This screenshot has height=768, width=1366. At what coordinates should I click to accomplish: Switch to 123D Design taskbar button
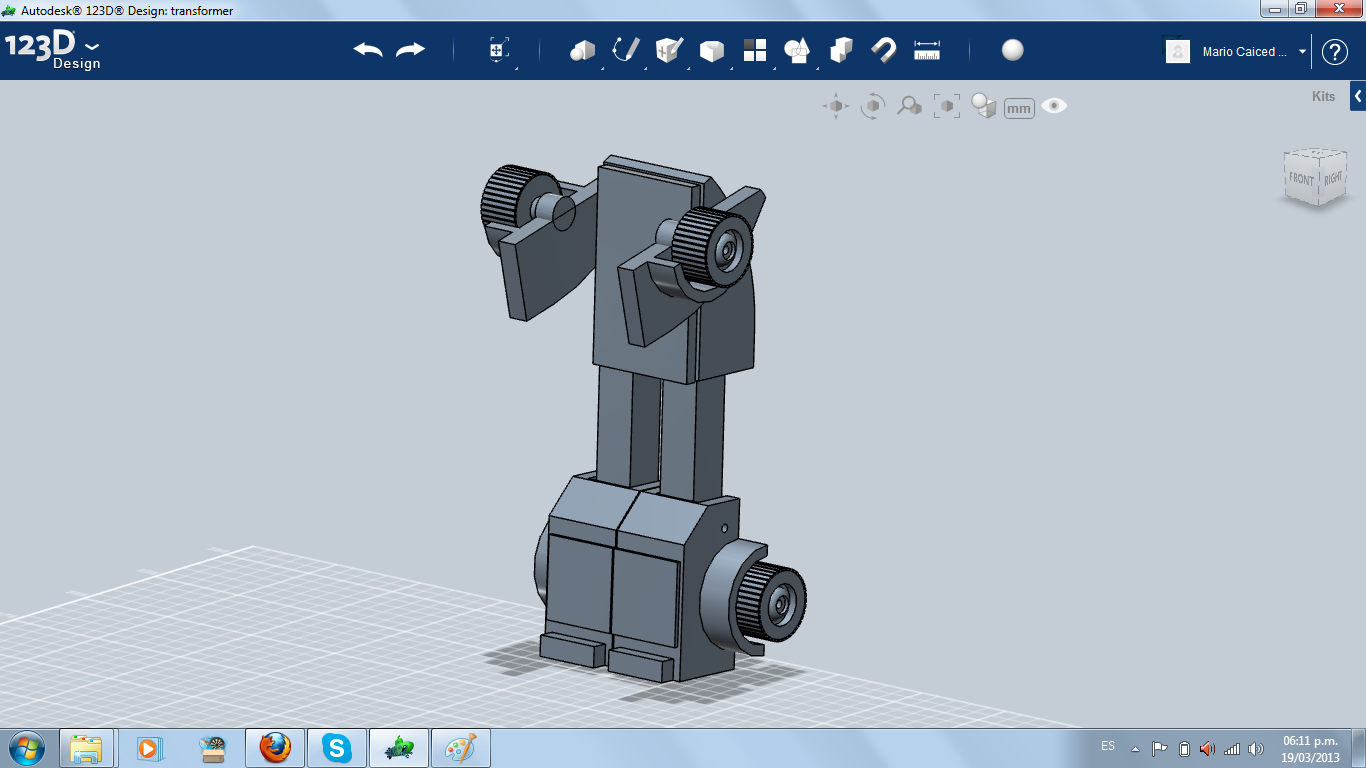[x=399, y=748]
